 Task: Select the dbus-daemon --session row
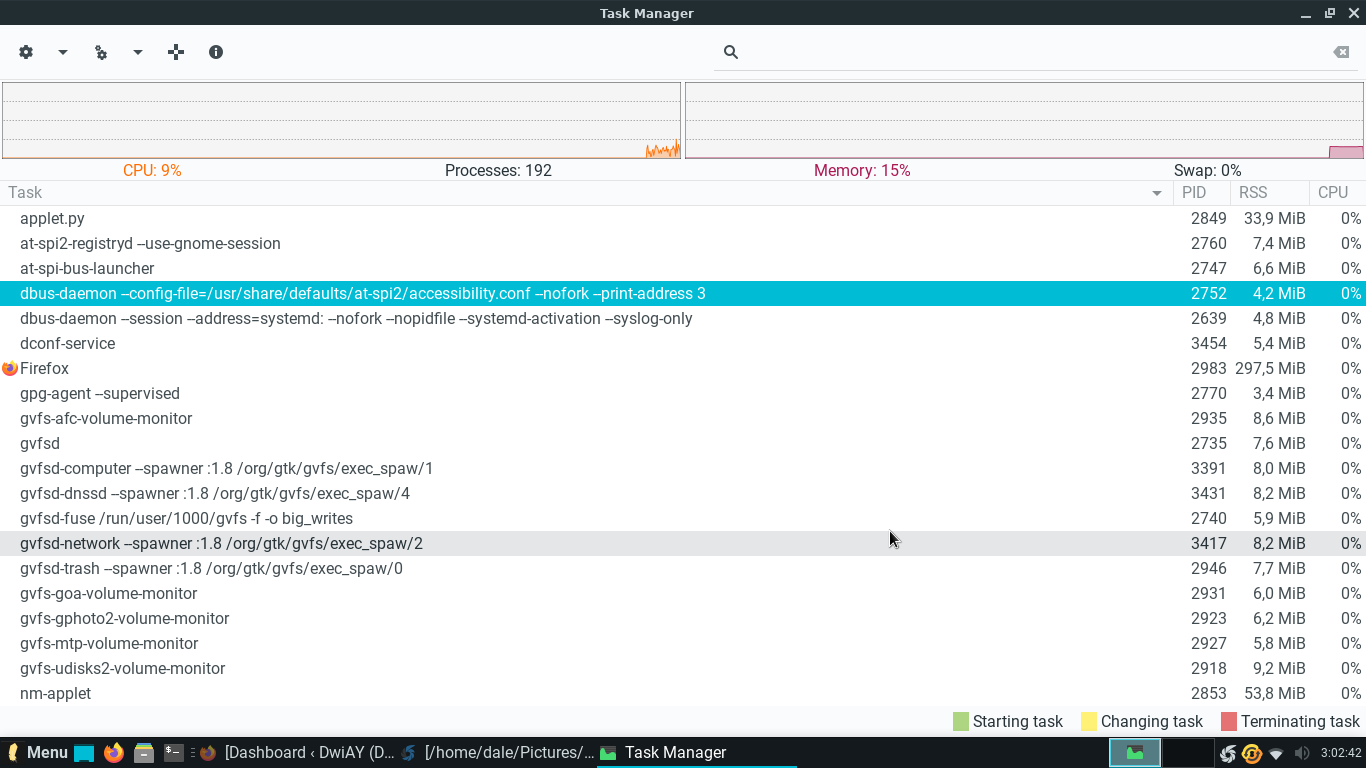(x=683, y=318)
